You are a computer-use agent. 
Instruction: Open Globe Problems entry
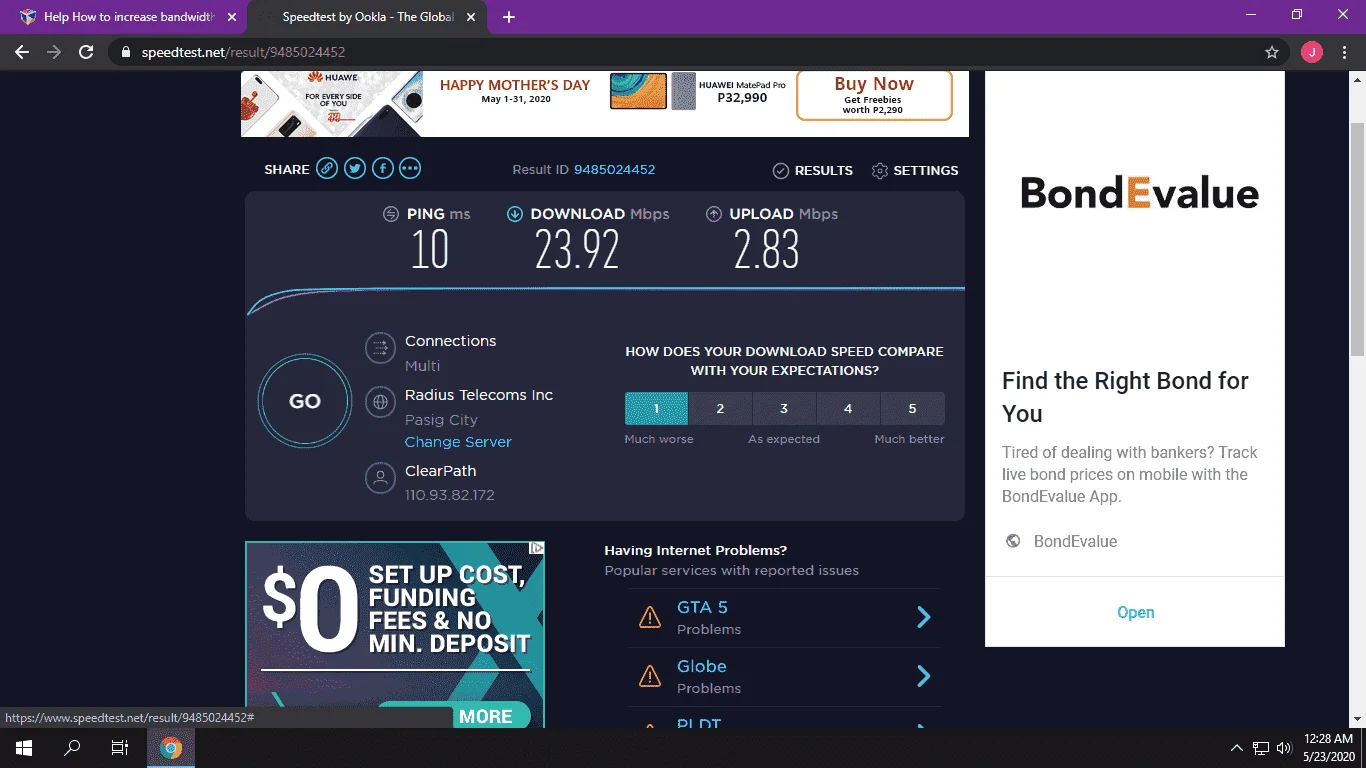click(x=785, y=676)
